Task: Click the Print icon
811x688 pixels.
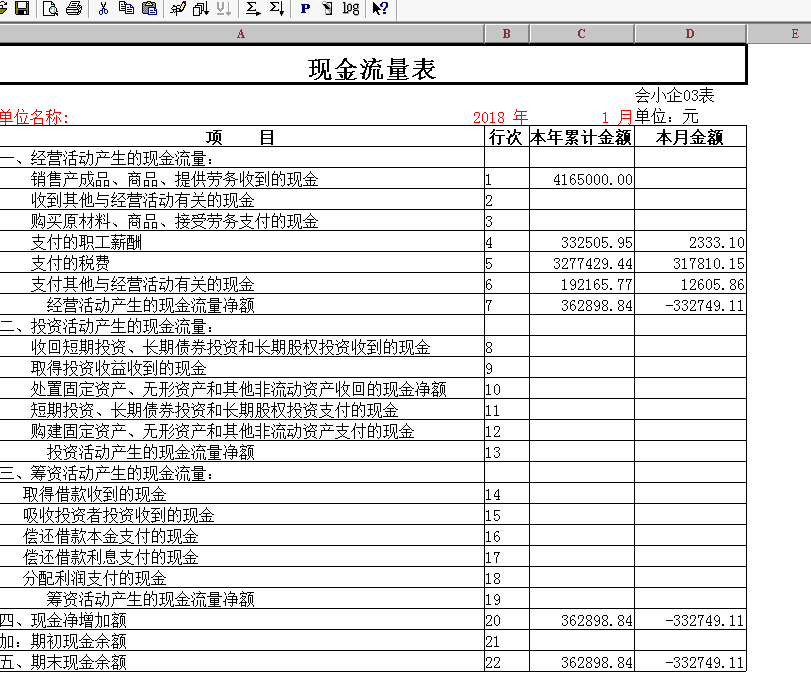Action: (74, 8)
